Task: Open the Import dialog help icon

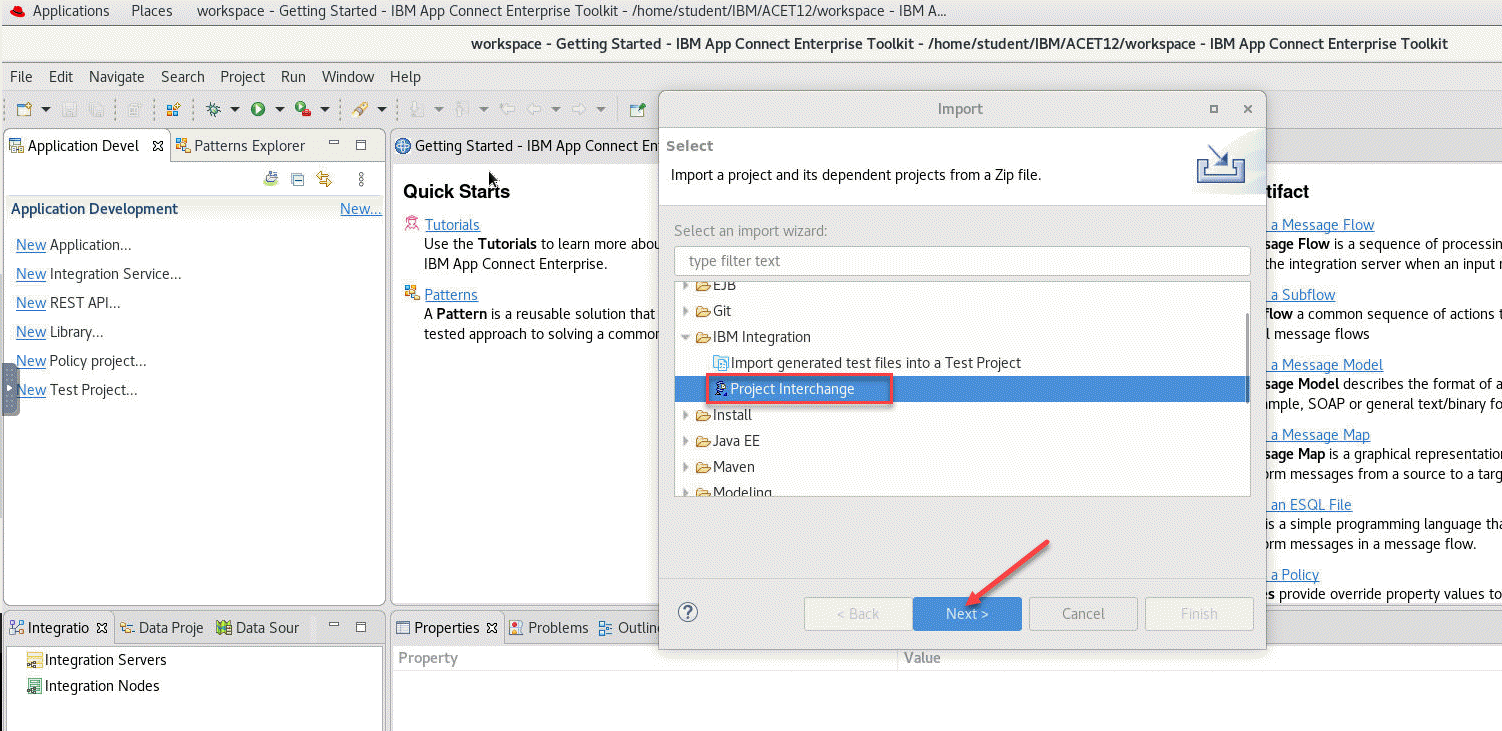Action: tap(688, 613)
